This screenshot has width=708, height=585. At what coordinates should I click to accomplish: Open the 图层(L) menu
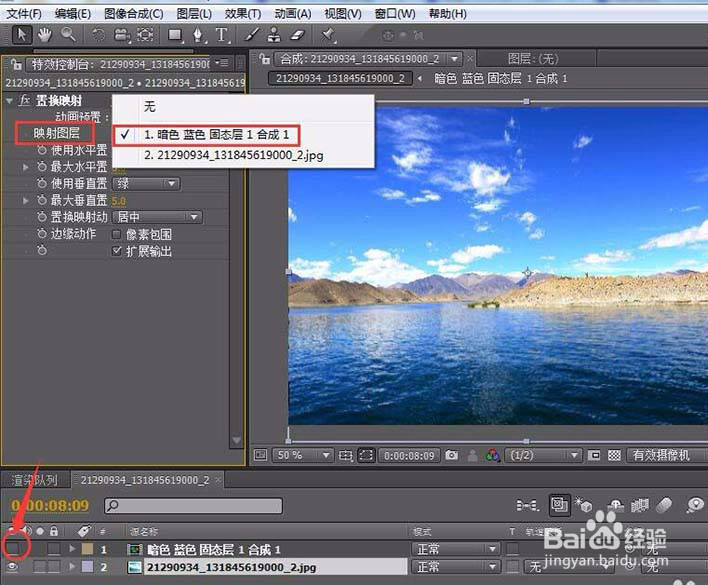tap(194, 14)
